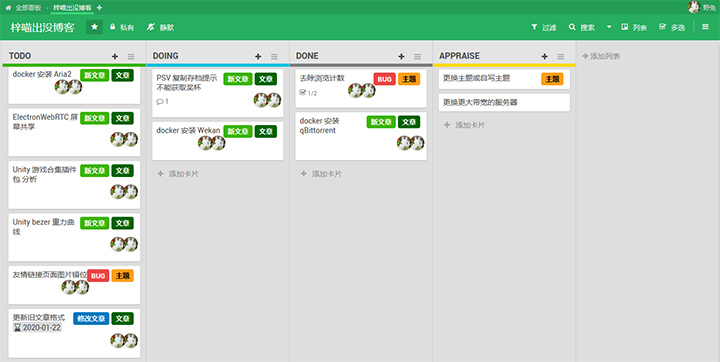Enable 多选 multi-selection mode
720x362 pixels.
tap(672, 27)
